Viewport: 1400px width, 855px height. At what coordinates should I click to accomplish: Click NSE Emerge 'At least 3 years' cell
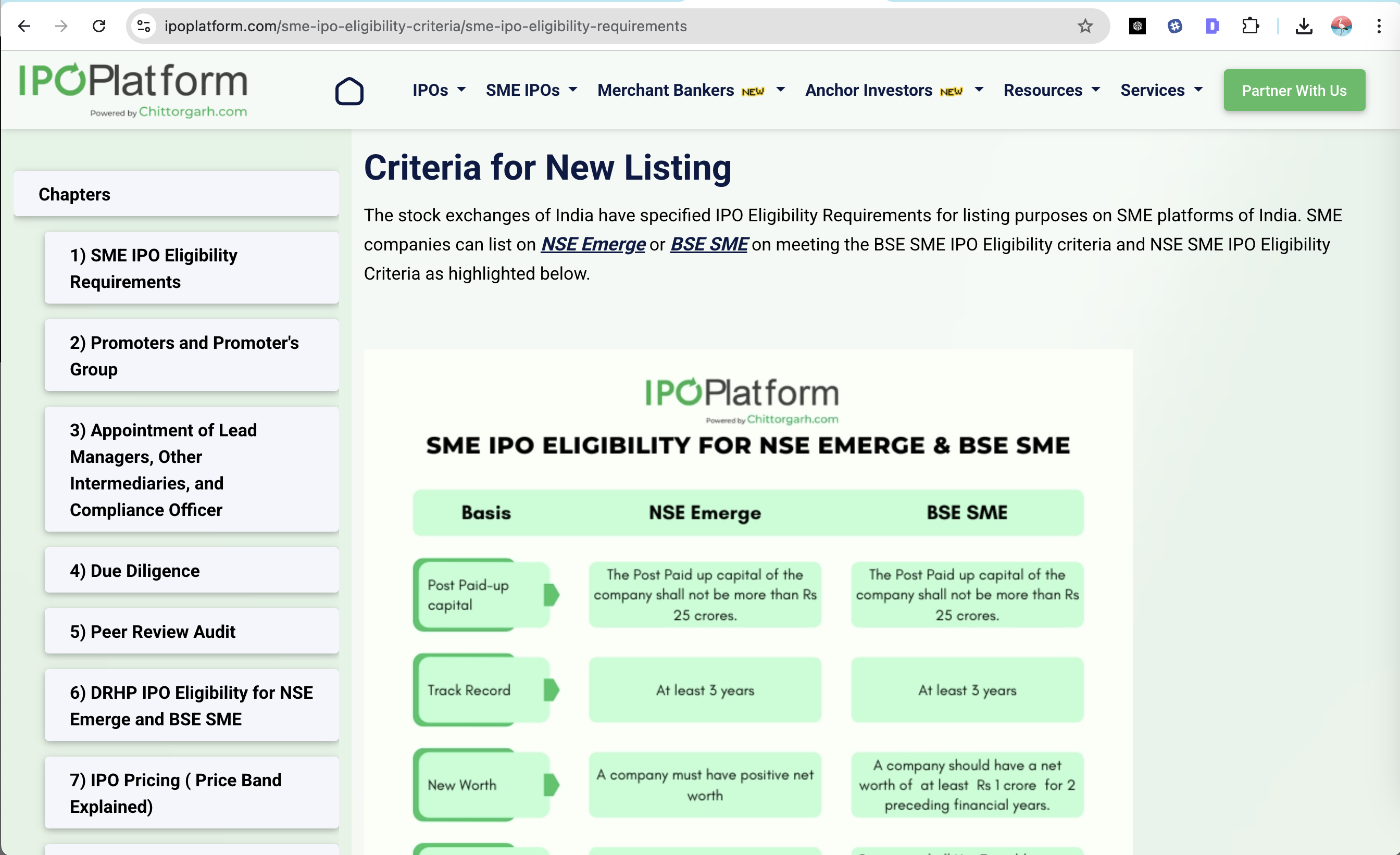[x=705, y=690]
